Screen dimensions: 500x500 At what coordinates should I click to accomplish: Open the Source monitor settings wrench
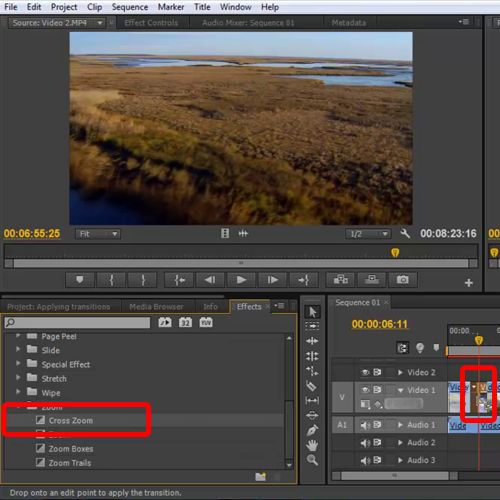click(405, 234)
